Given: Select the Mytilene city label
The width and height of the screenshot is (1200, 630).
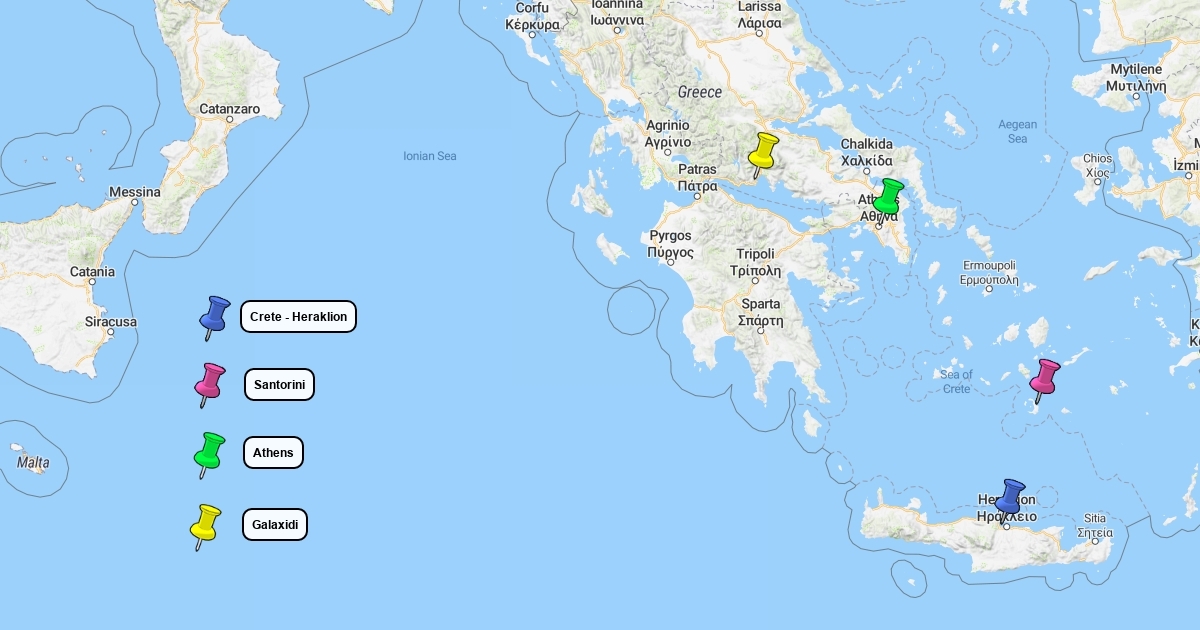Looking at the screenshot, I should click(1137, 77).
